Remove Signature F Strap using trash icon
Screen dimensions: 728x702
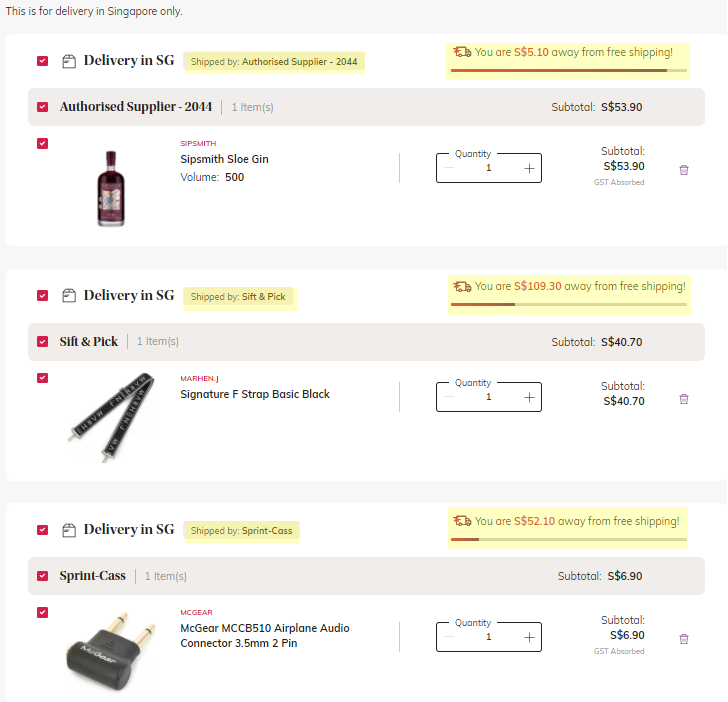point(684,399)
